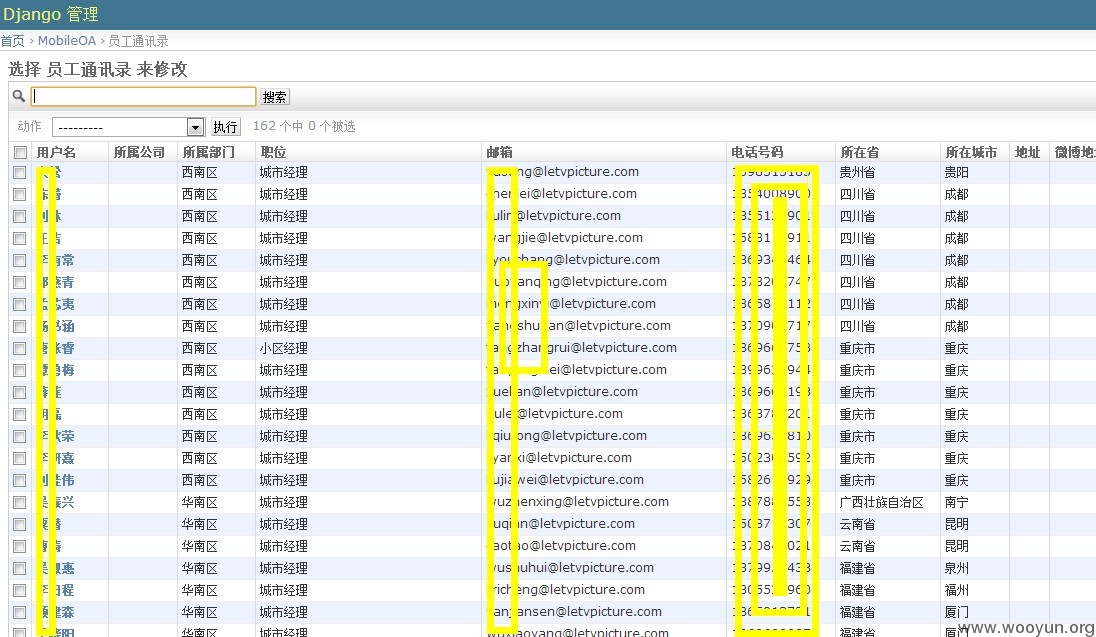Open the 动作 action dropdown
Viewport: 1096px width, 637px height.
pos(129,127)
